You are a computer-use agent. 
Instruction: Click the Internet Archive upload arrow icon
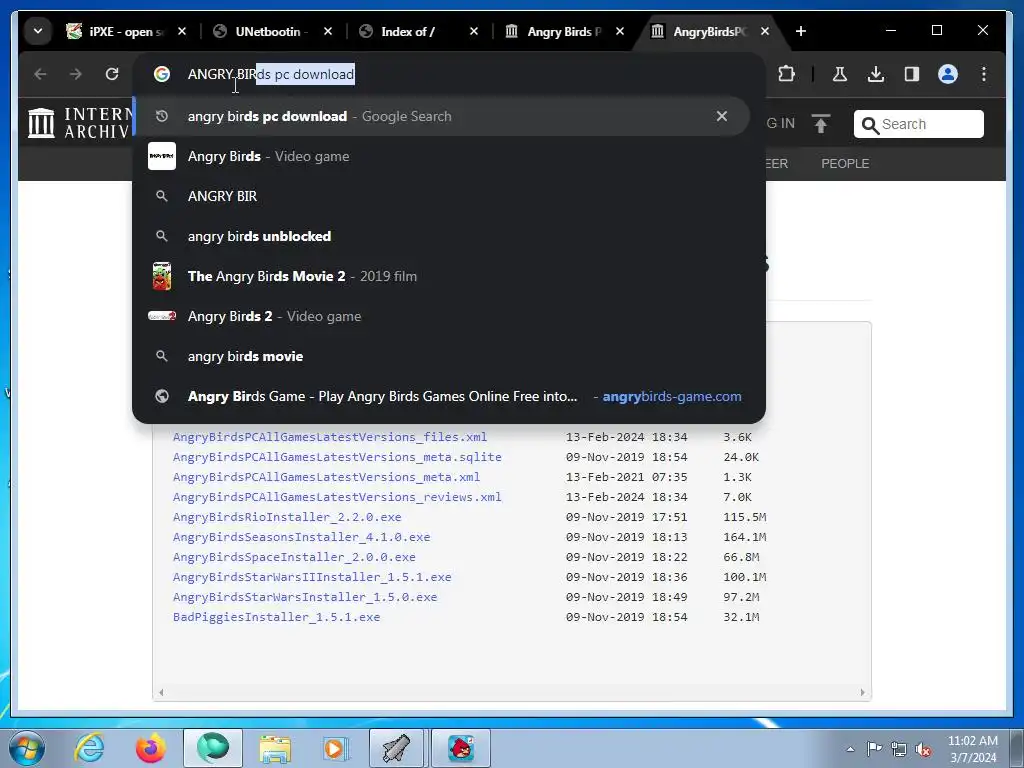pyautogui.click(x=821, y=123)
